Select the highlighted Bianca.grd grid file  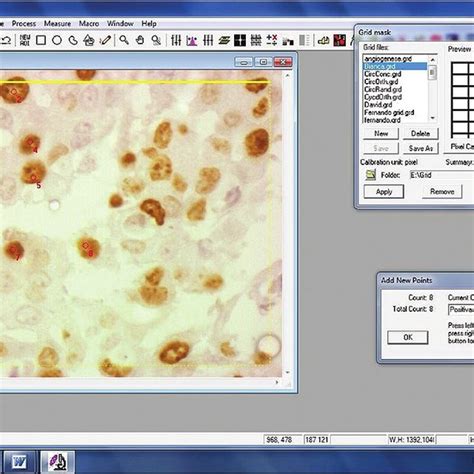[x=395, y=66]
